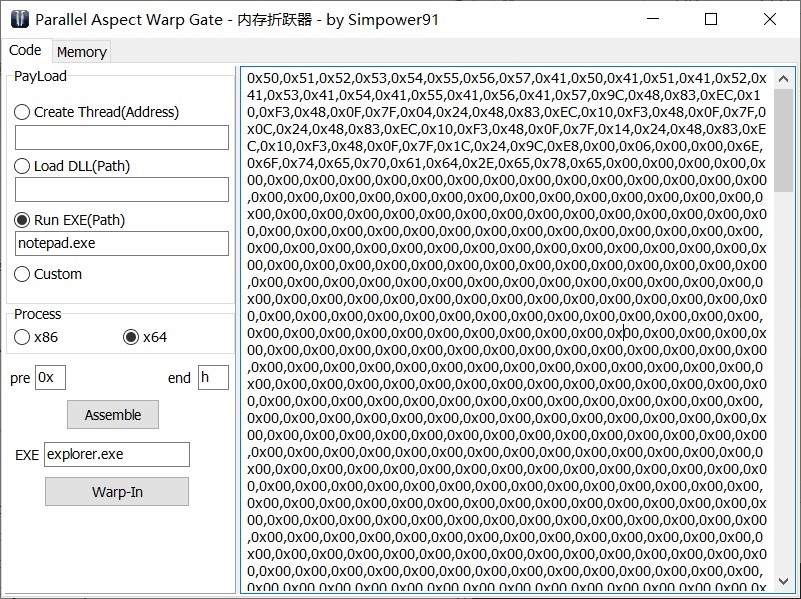Switch to the Memory tab
801x599 pixels.
click(82, 52)
